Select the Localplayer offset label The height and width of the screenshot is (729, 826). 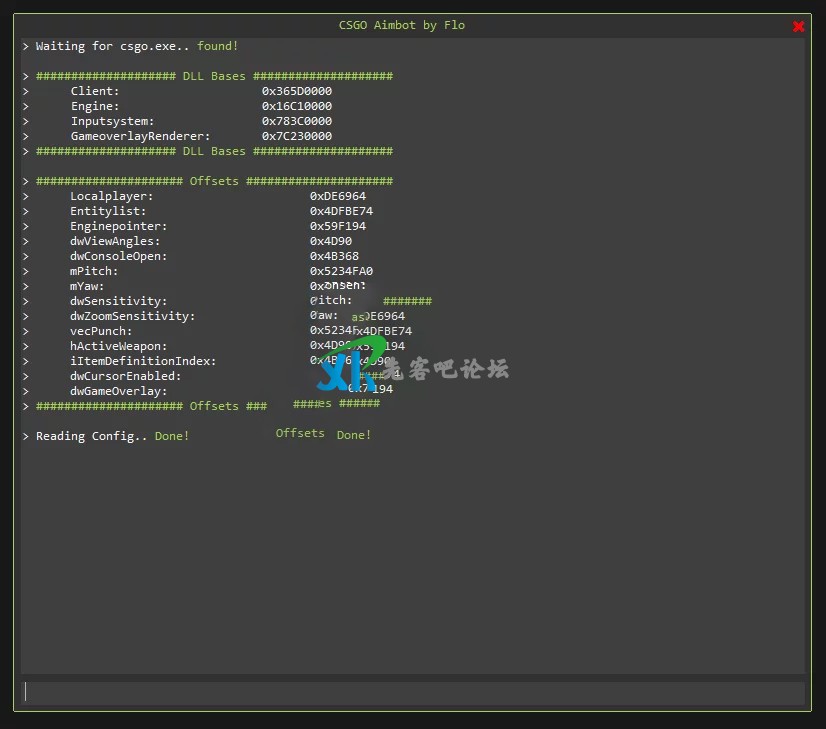(111, 196)
